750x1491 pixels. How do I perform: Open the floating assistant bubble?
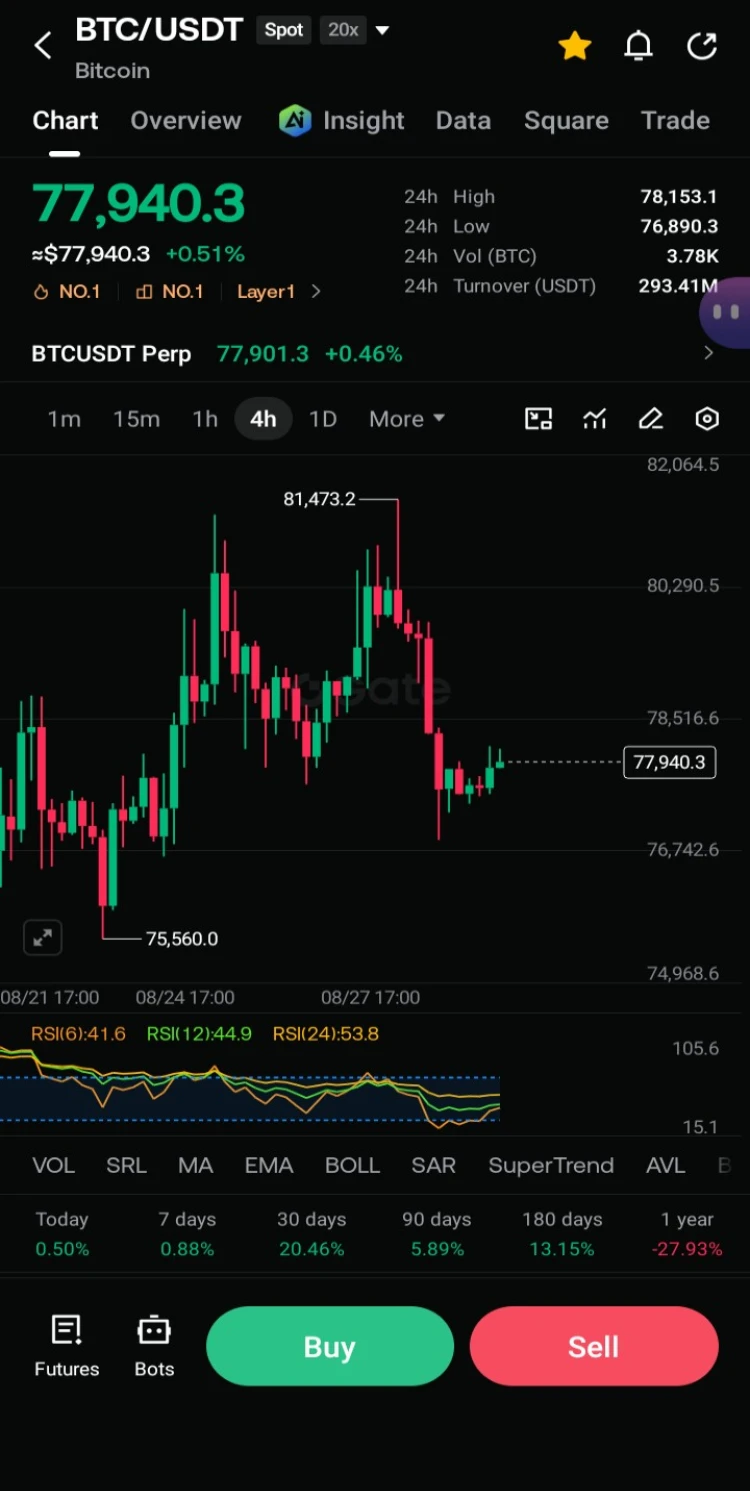point(726,313)
